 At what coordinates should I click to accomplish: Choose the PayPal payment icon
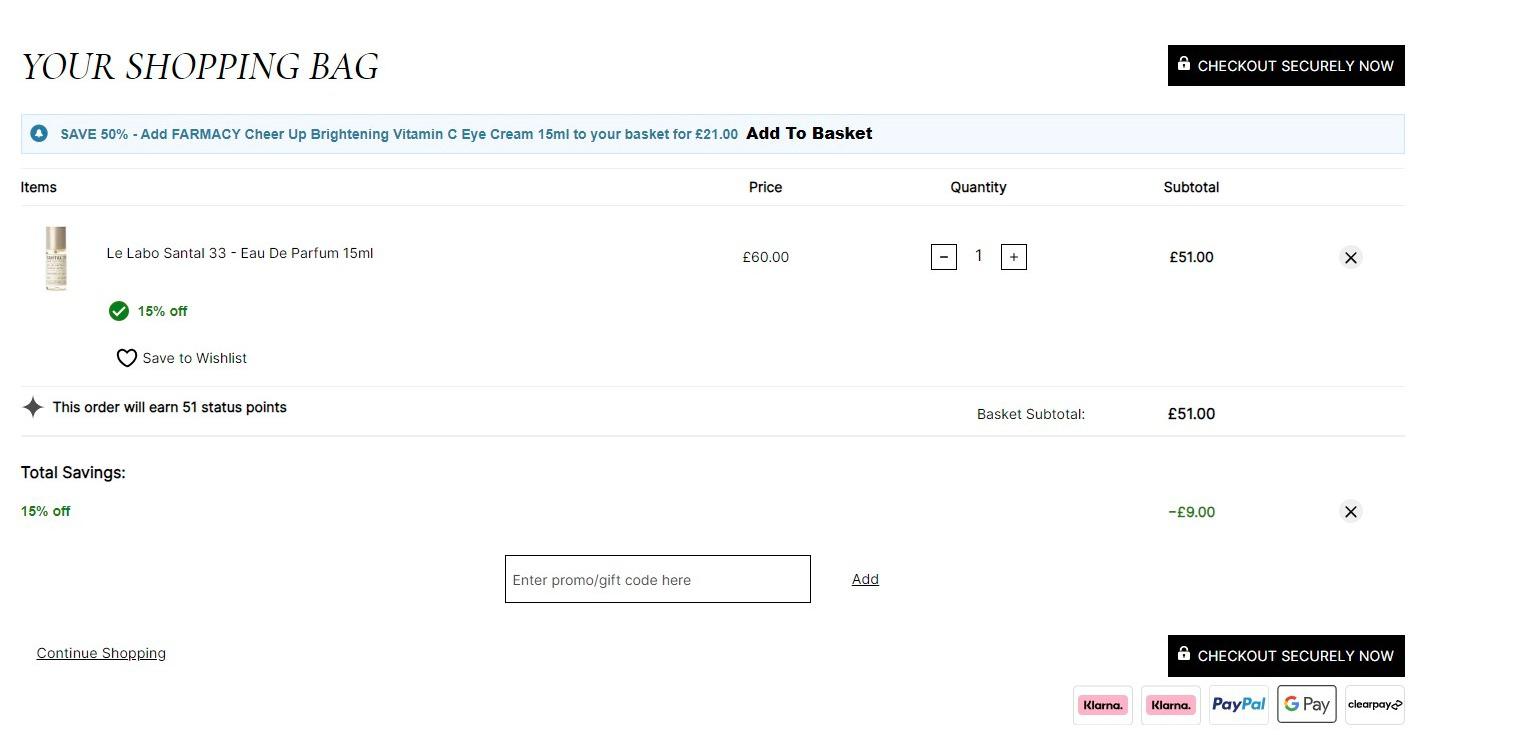click(x=1239, y=704)
